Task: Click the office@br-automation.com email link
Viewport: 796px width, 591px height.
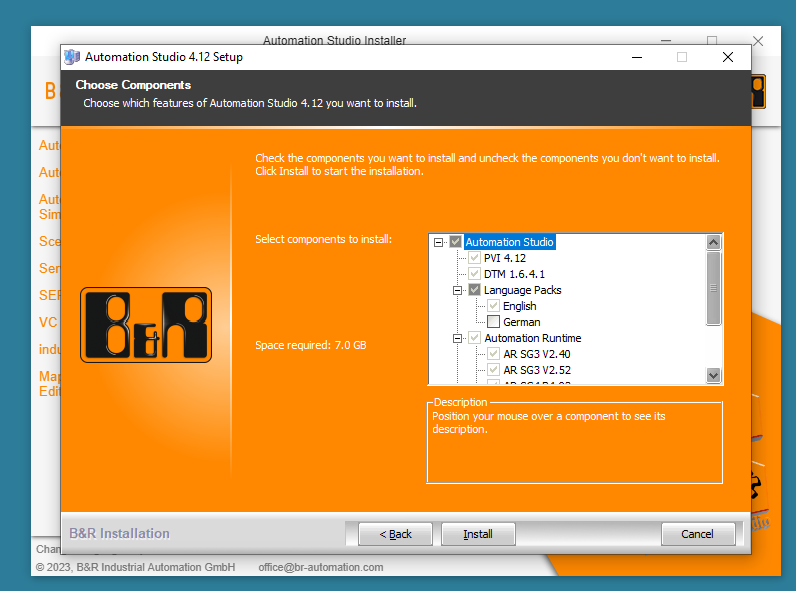Action: click(321, 567)
